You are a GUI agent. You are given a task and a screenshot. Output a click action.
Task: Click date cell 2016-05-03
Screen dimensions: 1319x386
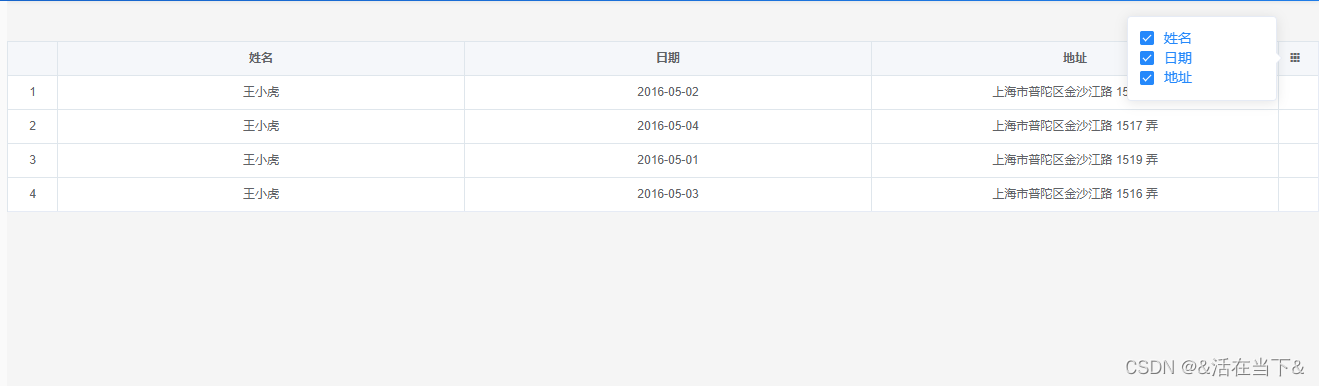pyautogui.click(x=668, y=194)
